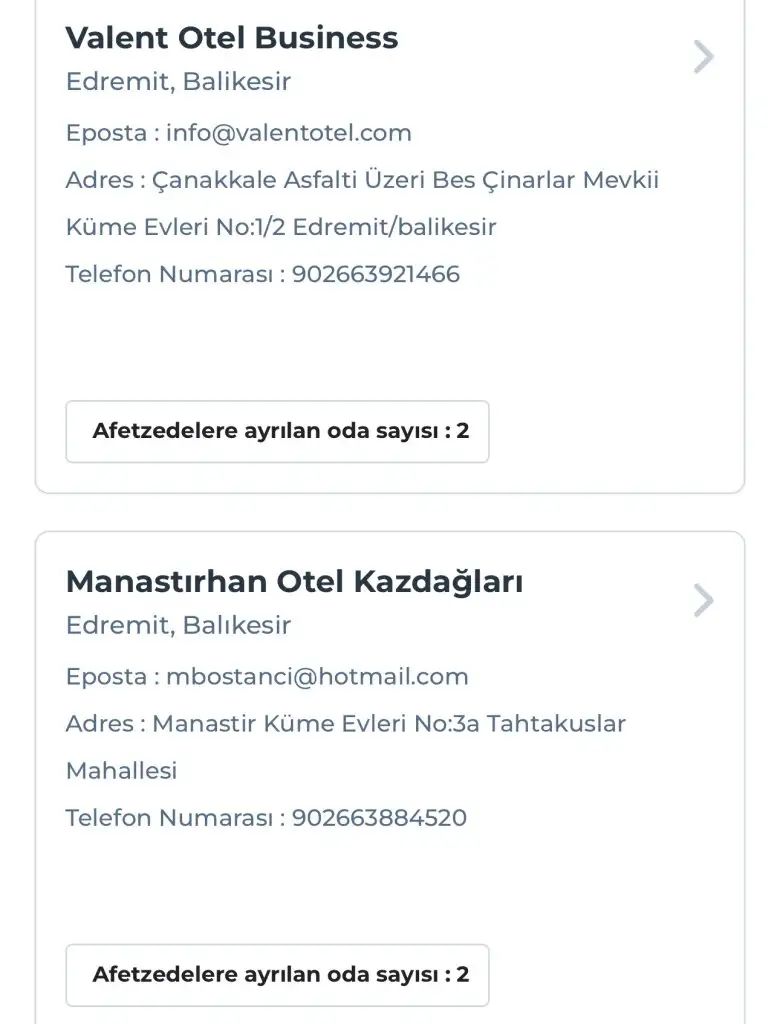Click the Eposta label in Valent card
This screenshot has width=780, height=1024.
pyautogui.click(x=106, y=133)
